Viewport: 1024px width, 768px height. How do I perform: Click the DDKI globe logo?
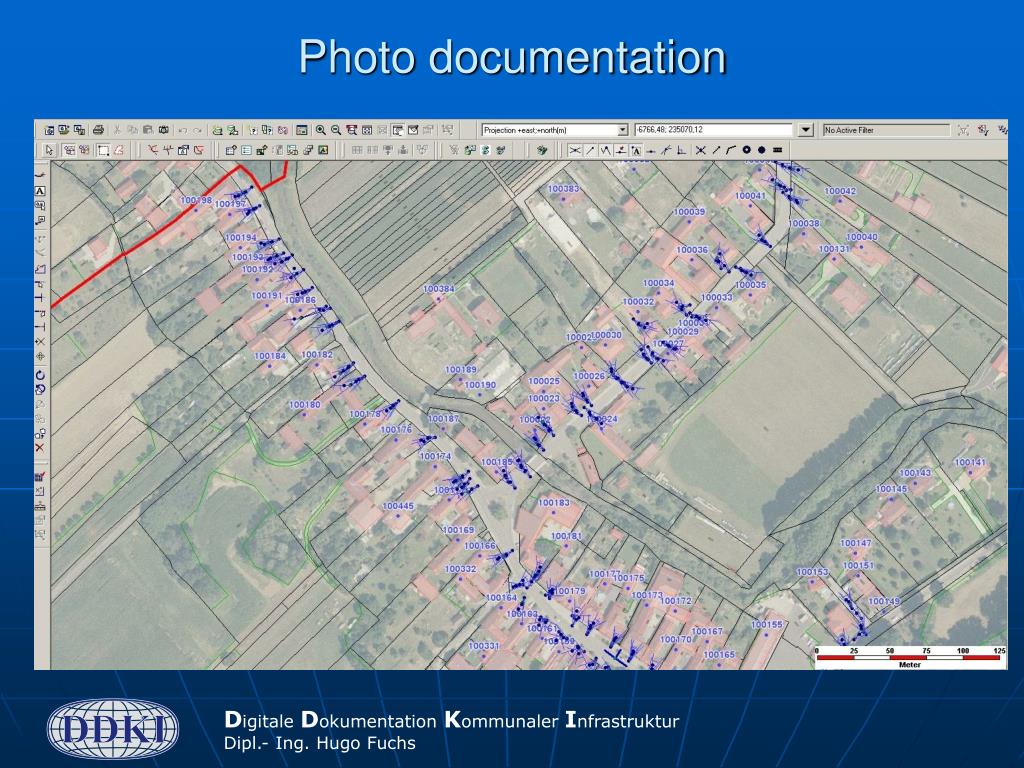(x=112, y=729)
